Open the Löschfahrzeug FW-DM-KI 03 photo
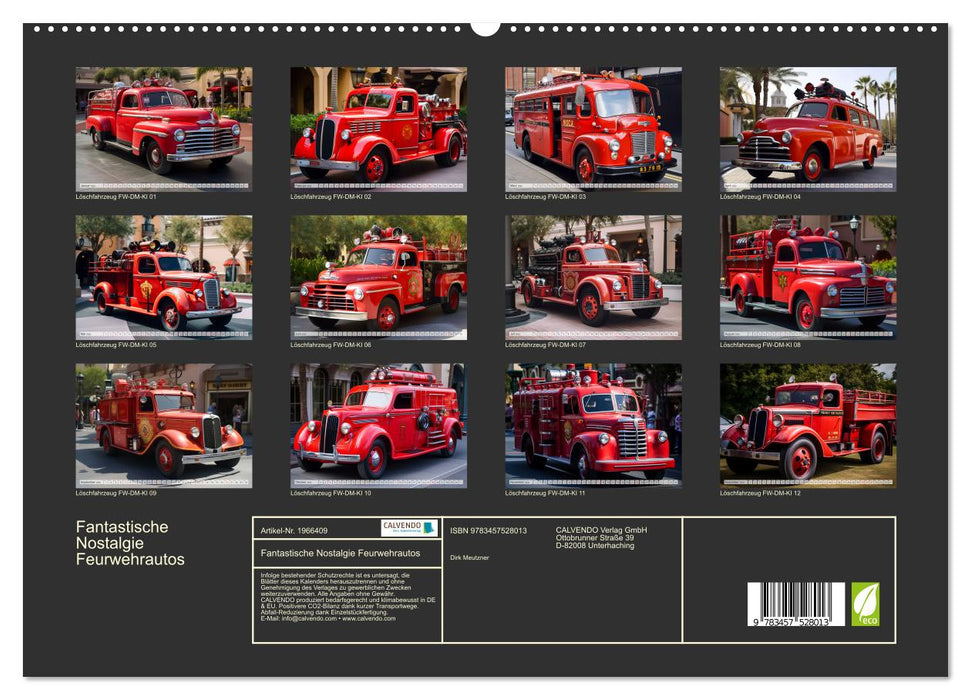This screenshot has width=971, height=700. (593, 129)
